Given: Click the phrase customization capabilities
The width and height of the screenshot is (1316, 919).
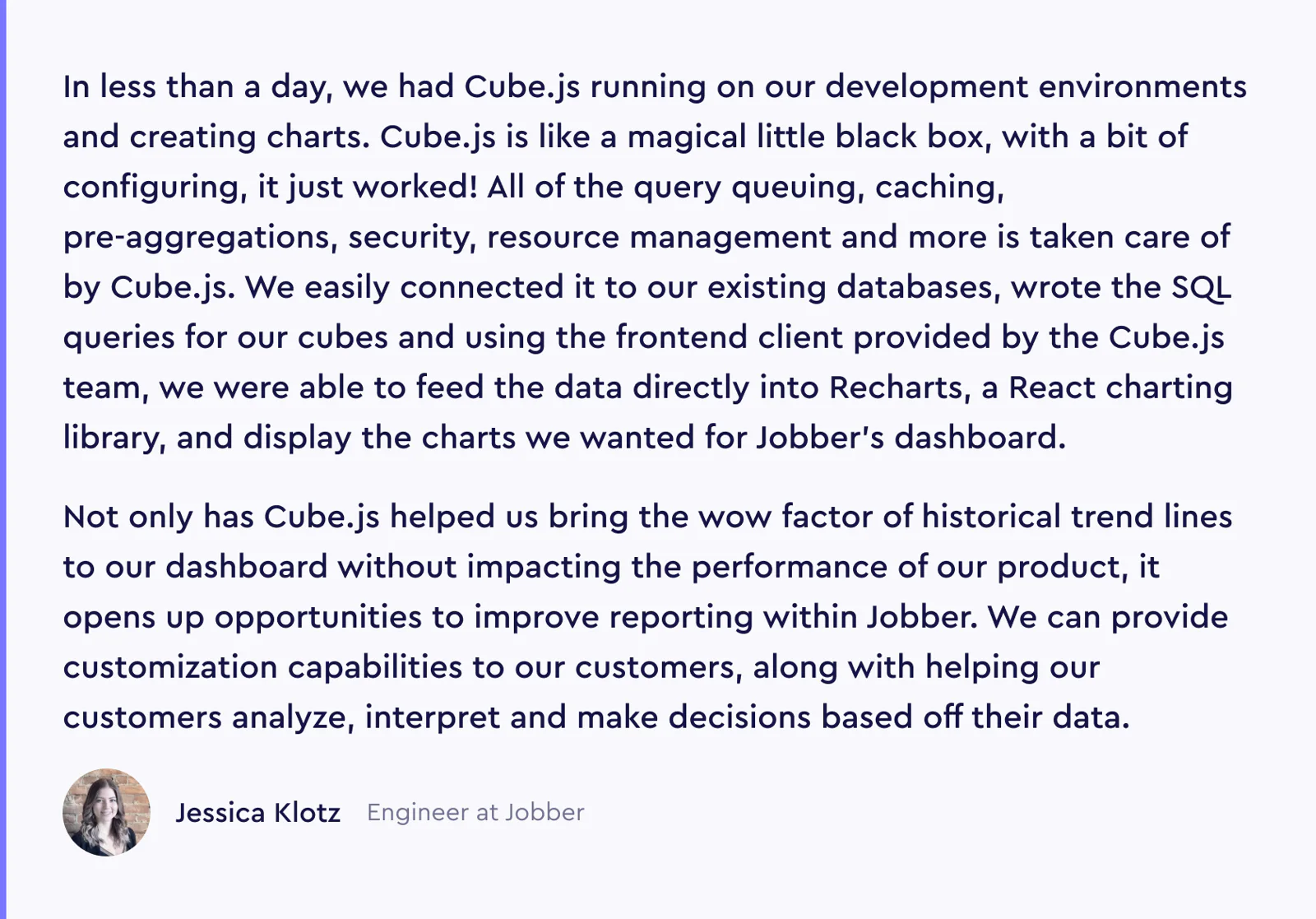Looking at the screenshot, I should tap(263, 668).
